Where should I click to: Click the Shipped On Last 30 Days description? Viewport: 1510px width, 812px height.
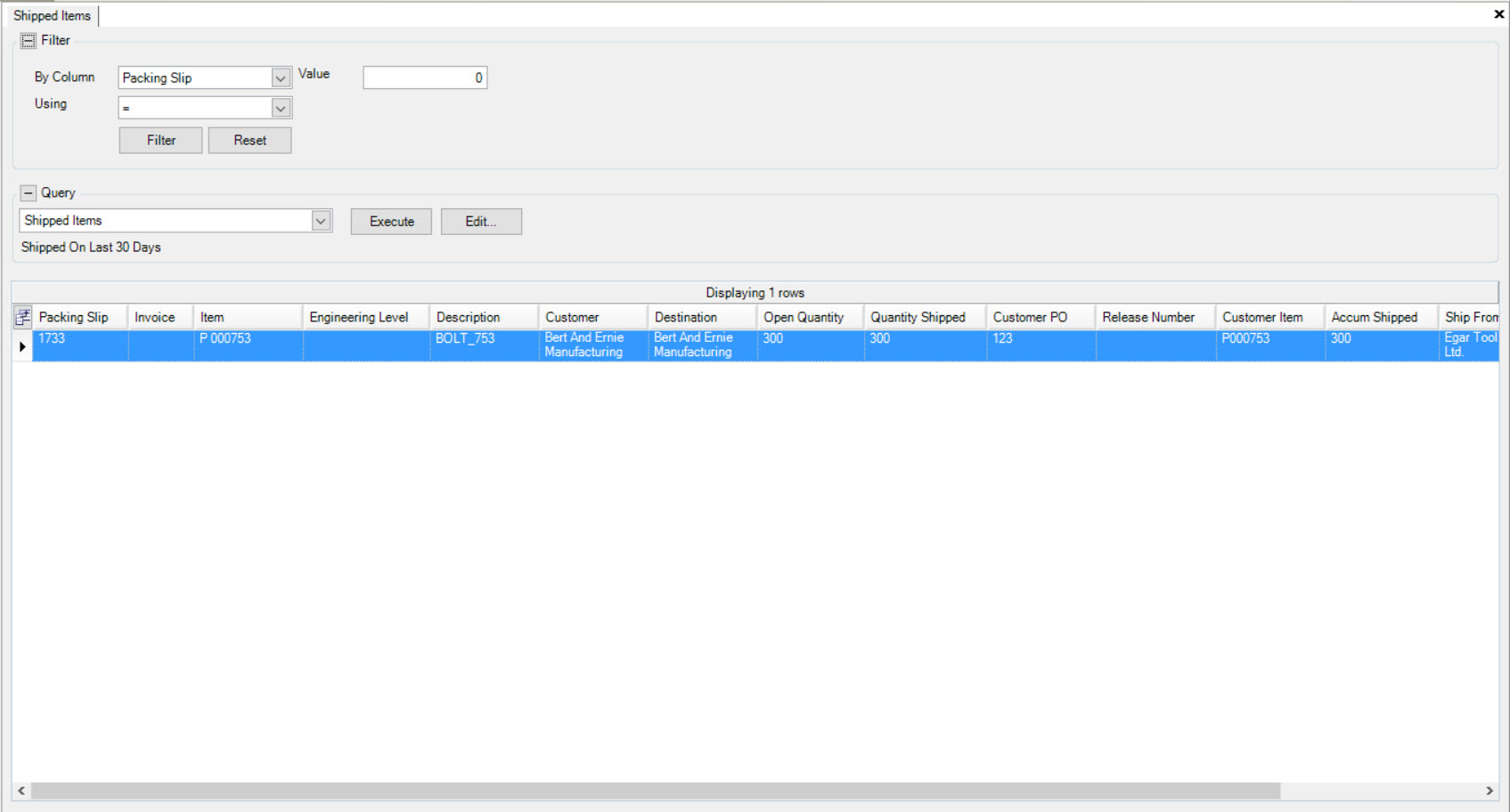[x=91, y=248]
